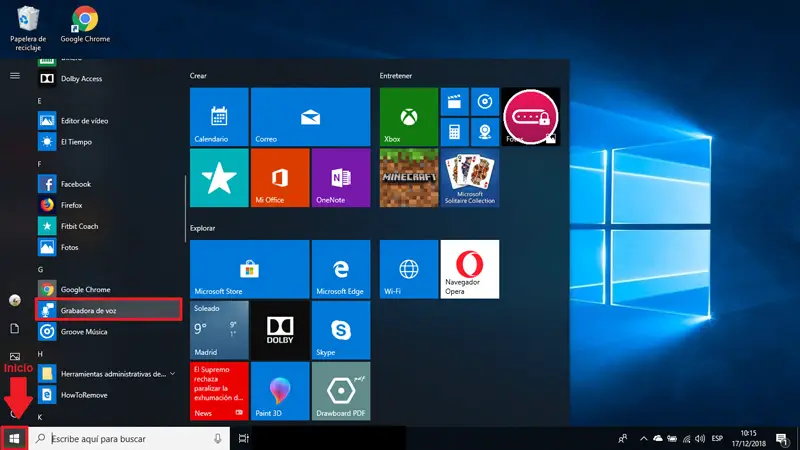Launch Google Chrome from the app list
800x450 pixels.
click(x=108, y=289)
